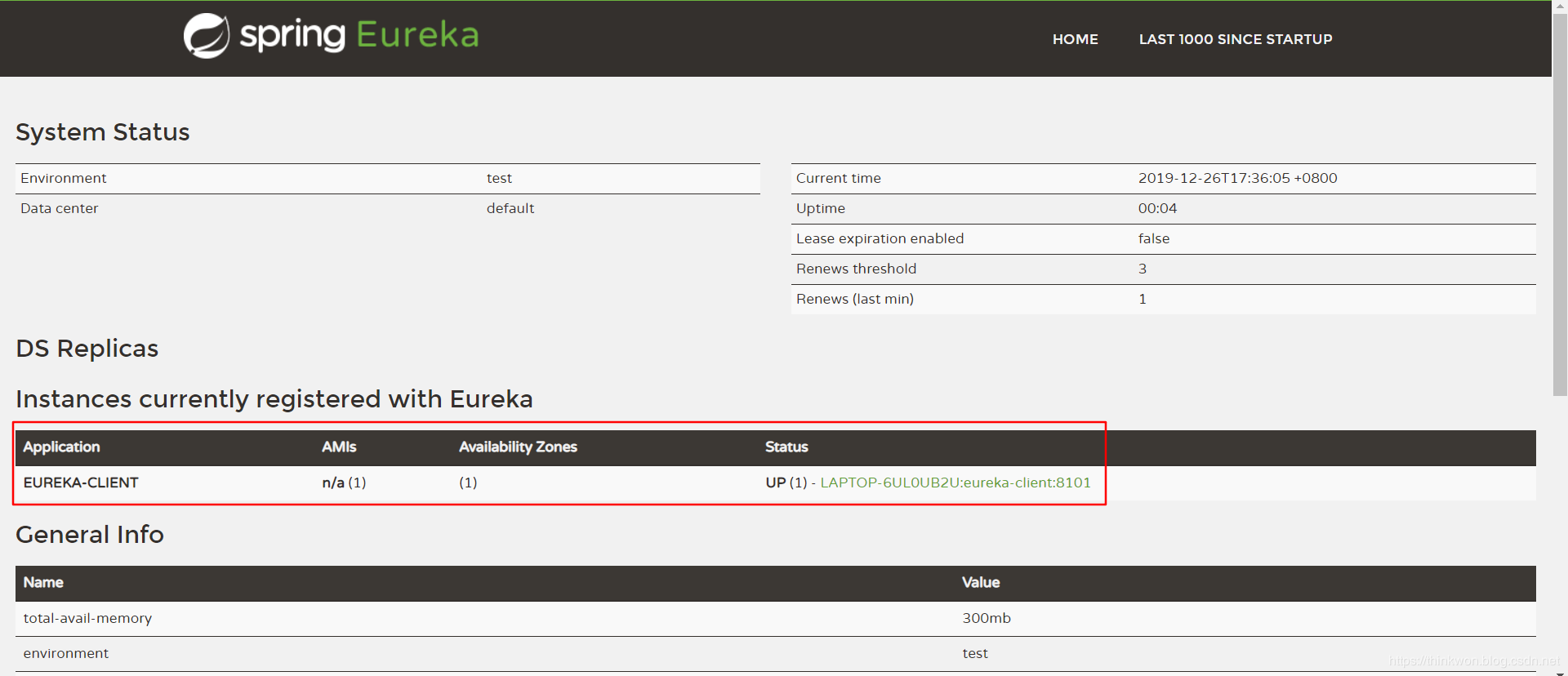Select the Status column header

(786, 447)
